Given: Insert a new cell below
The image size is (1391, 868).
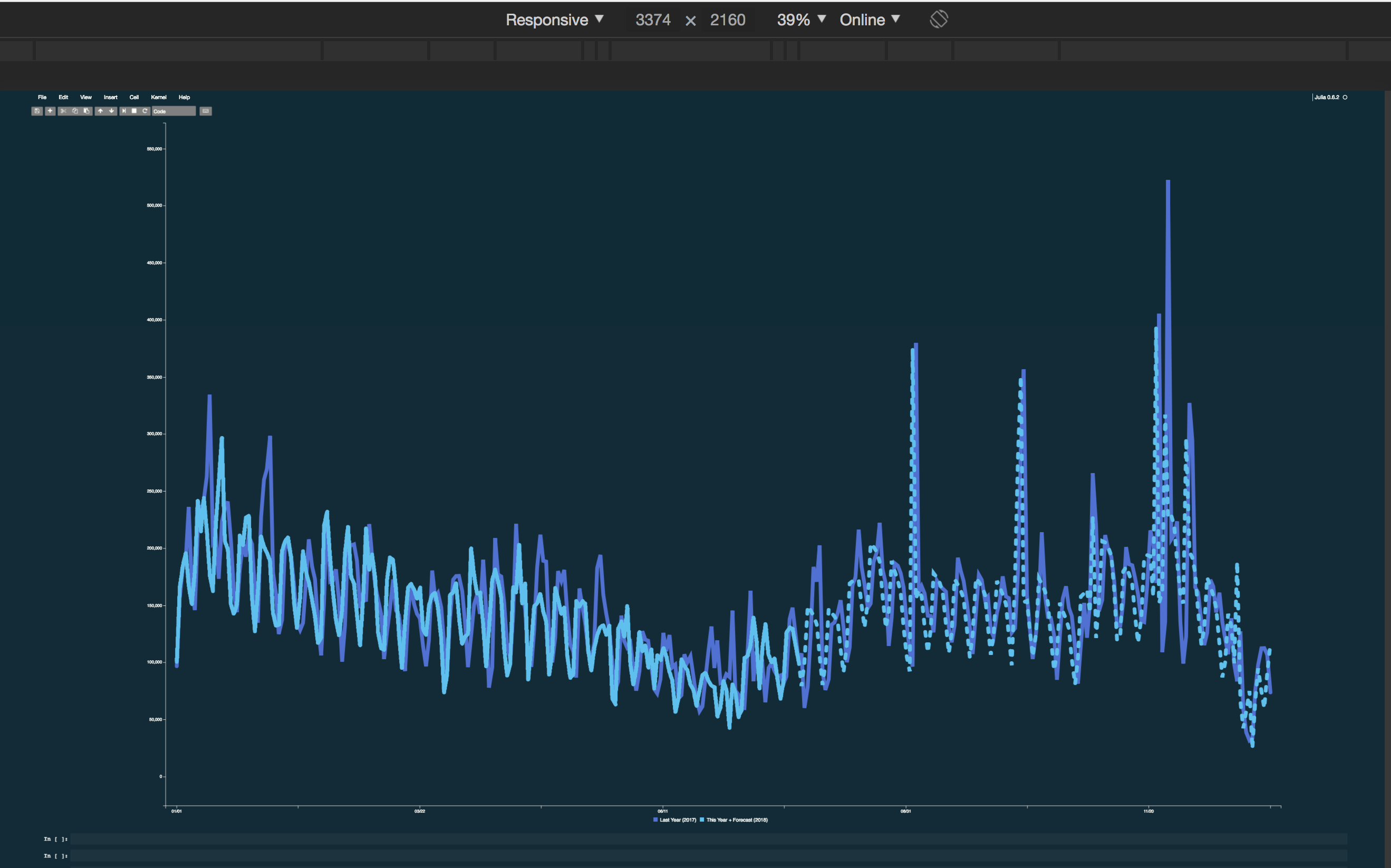Looking at the screenshot, I should pos(50,111).
